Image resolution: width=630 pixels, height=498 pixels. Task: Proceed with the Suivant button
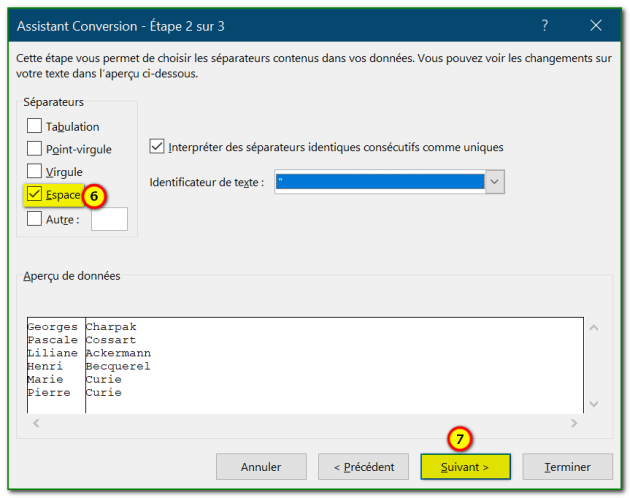click(465, 467)
